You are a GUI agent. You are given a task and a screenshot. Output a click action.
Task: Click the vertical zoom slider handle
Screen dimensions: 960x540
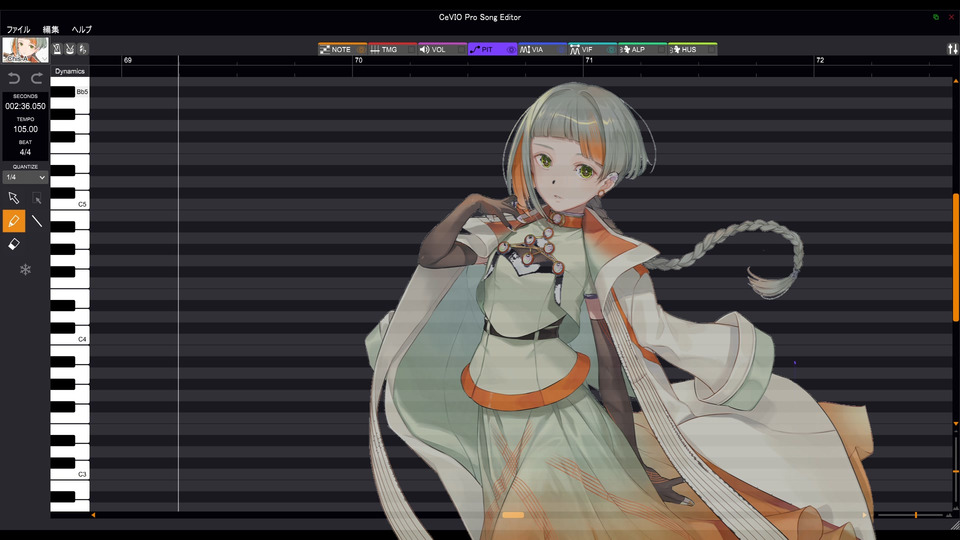(955, 471)
